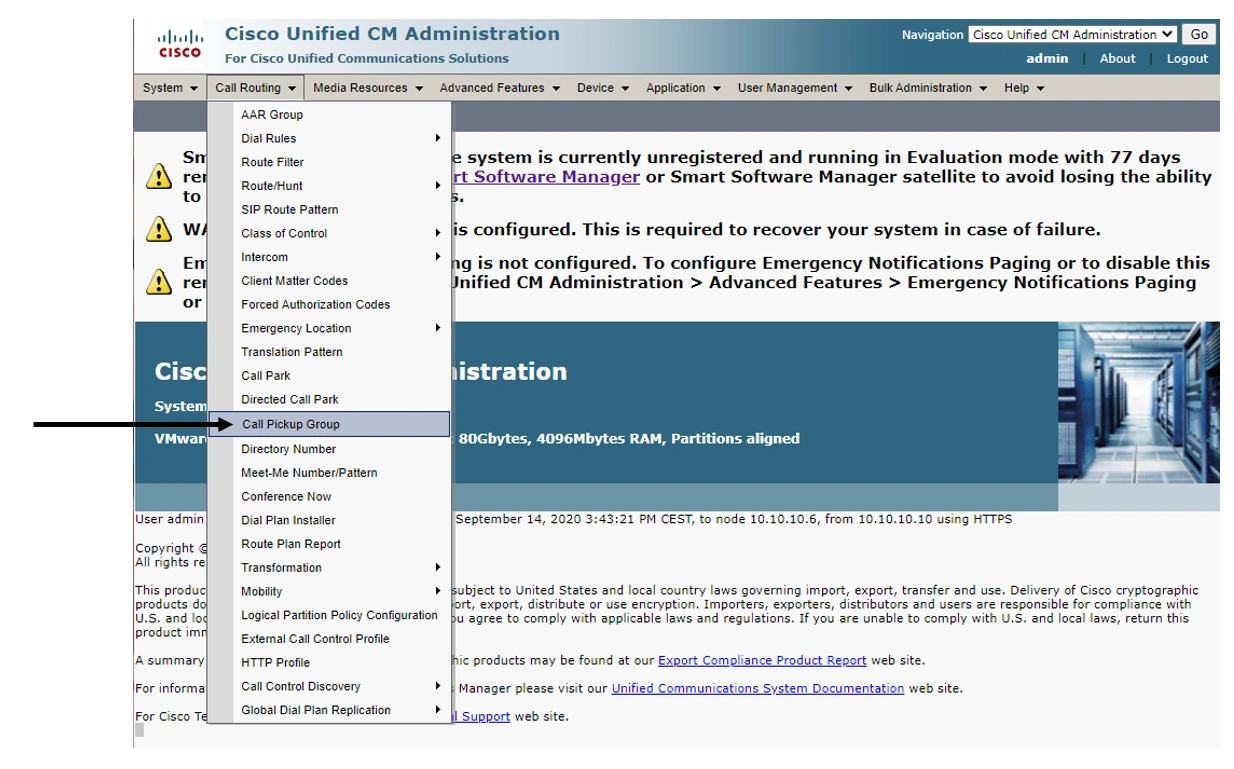
Task: Open the Export Compliance Product Report link
Action: click(763, 660)
